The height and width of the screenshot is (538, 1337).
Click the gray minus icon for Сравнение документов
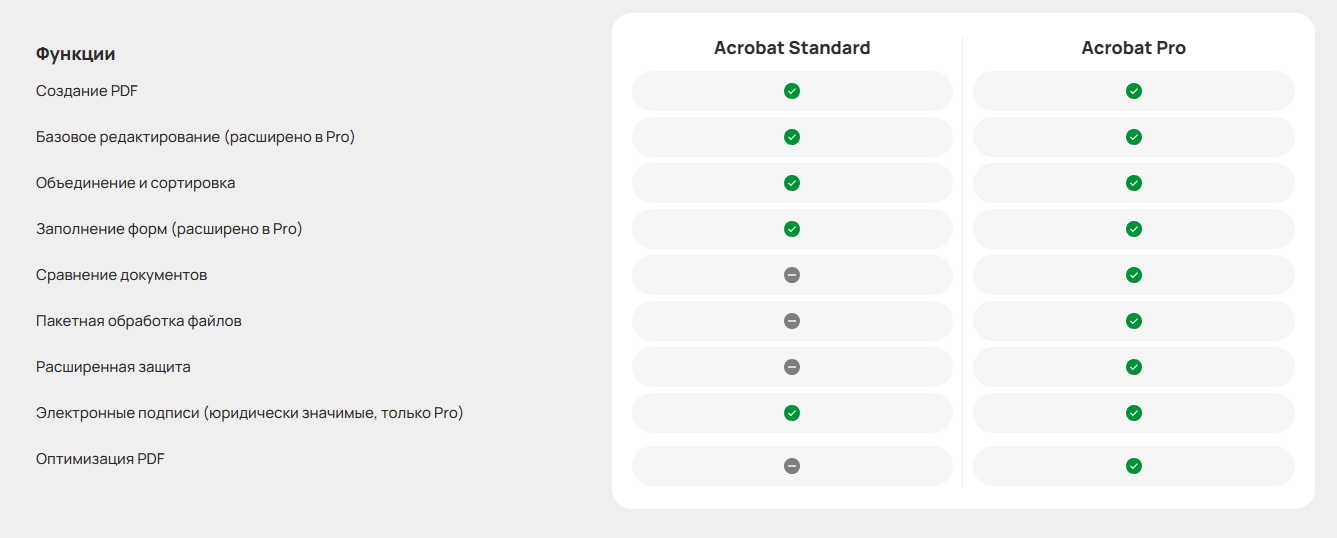792,275
